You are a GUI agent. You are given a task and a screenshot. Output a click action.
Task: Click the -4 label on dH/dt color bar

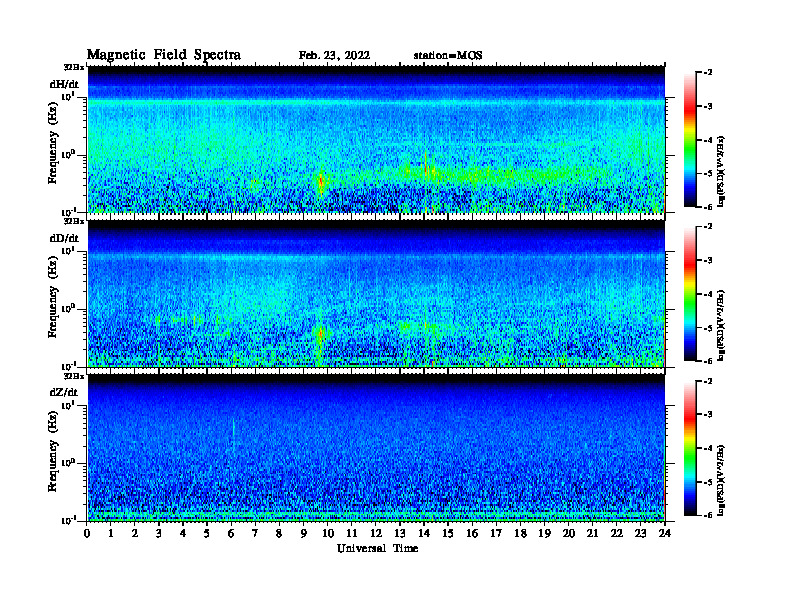coord(708,140)
